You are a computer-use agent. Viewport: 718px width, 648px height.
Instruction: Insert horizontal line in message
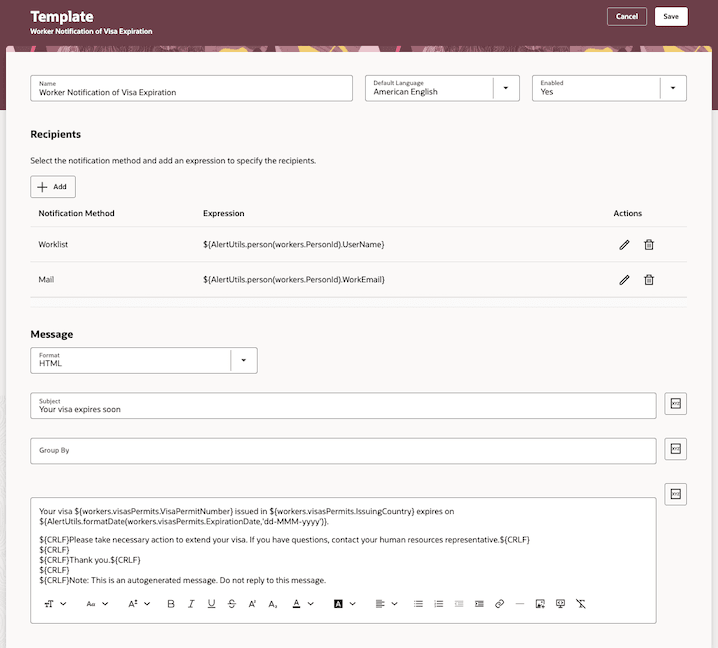pos(520,604)
